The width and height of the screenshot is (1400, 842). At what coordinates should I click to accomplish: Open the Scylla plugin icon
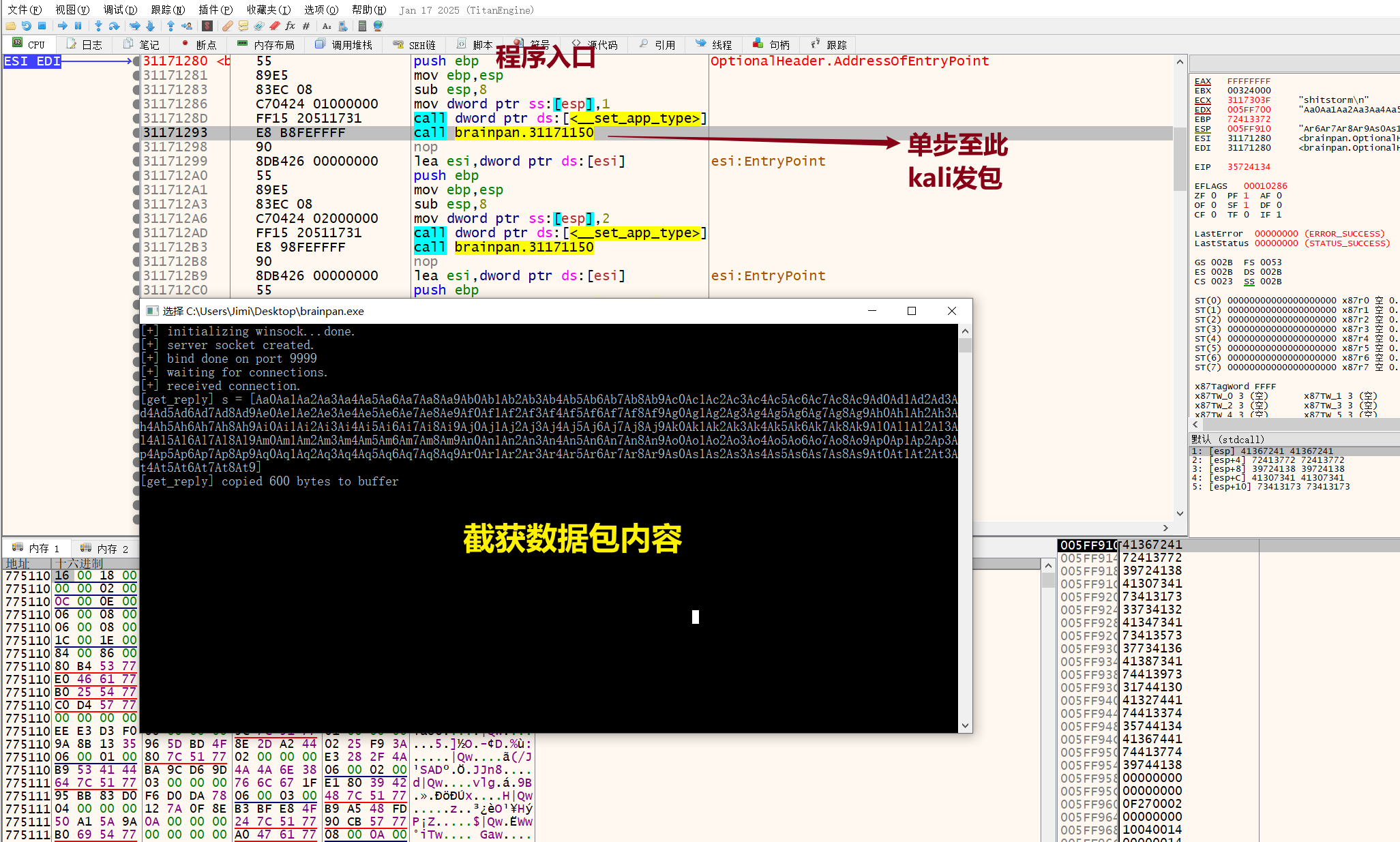click(207, 26)
